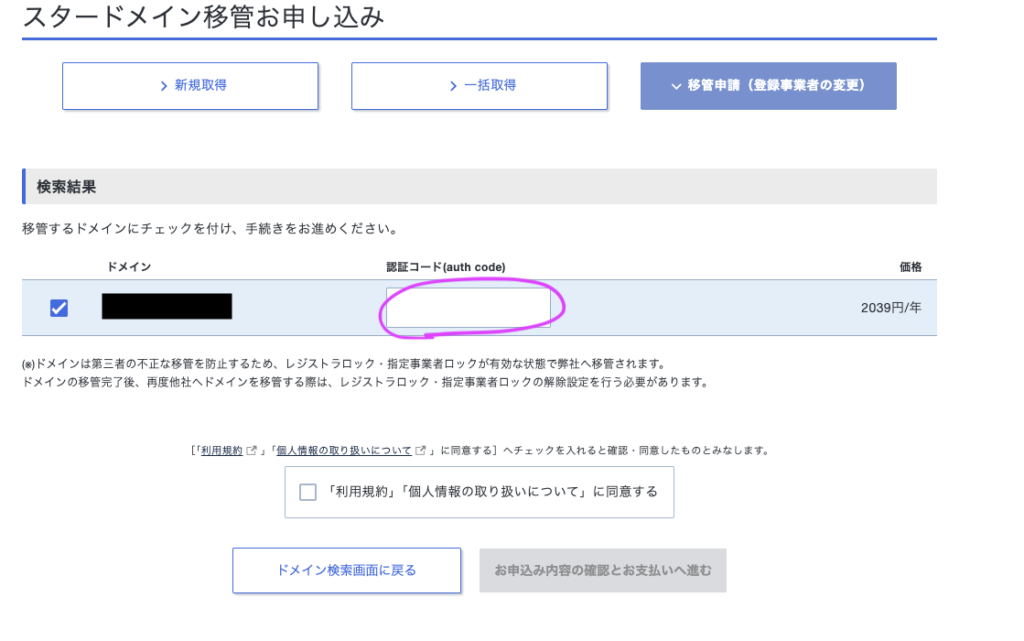The height and width of the screenshot is (641, 1024).
Task: Click the 2039円/年 price text
Action: 891,308
